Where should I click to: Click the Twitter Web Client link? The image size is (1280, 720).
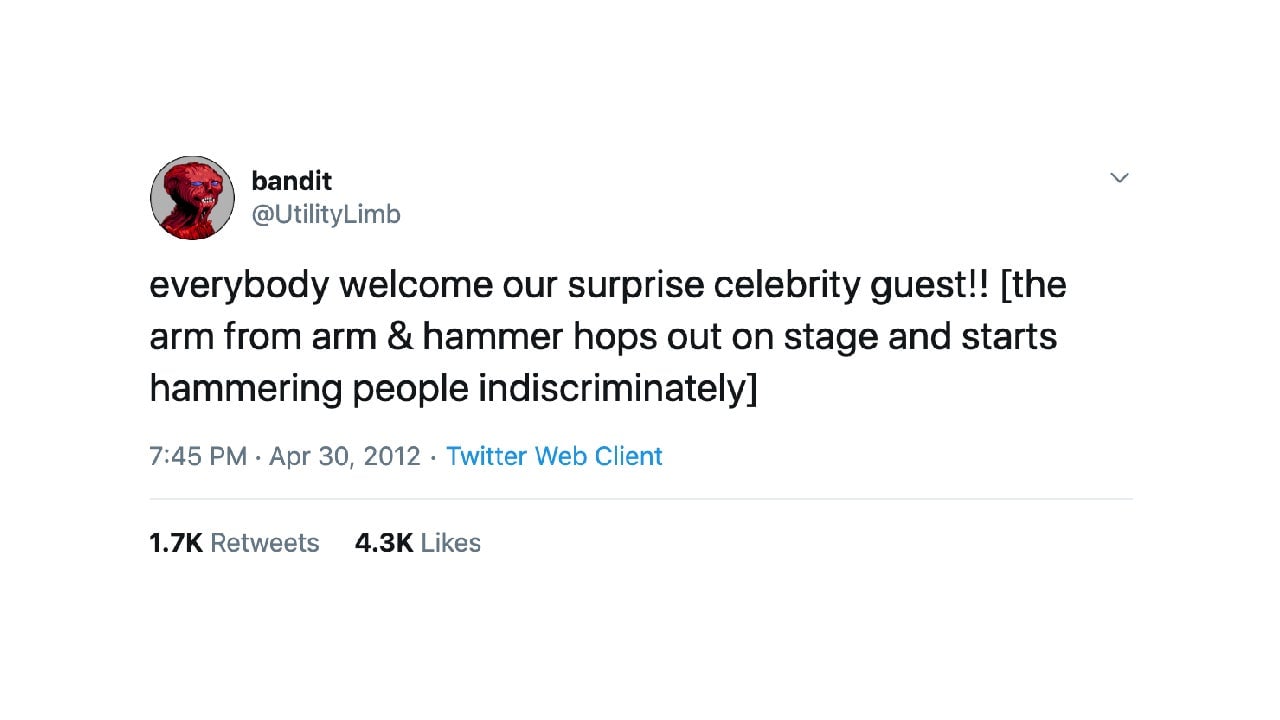(554, 456)
